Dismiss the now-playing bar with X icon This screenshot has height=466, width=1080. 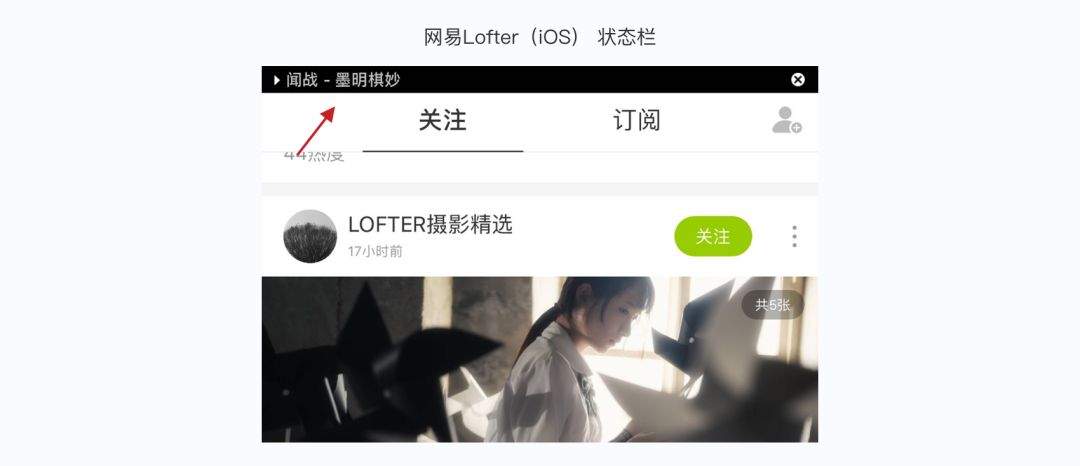(798, 80)
